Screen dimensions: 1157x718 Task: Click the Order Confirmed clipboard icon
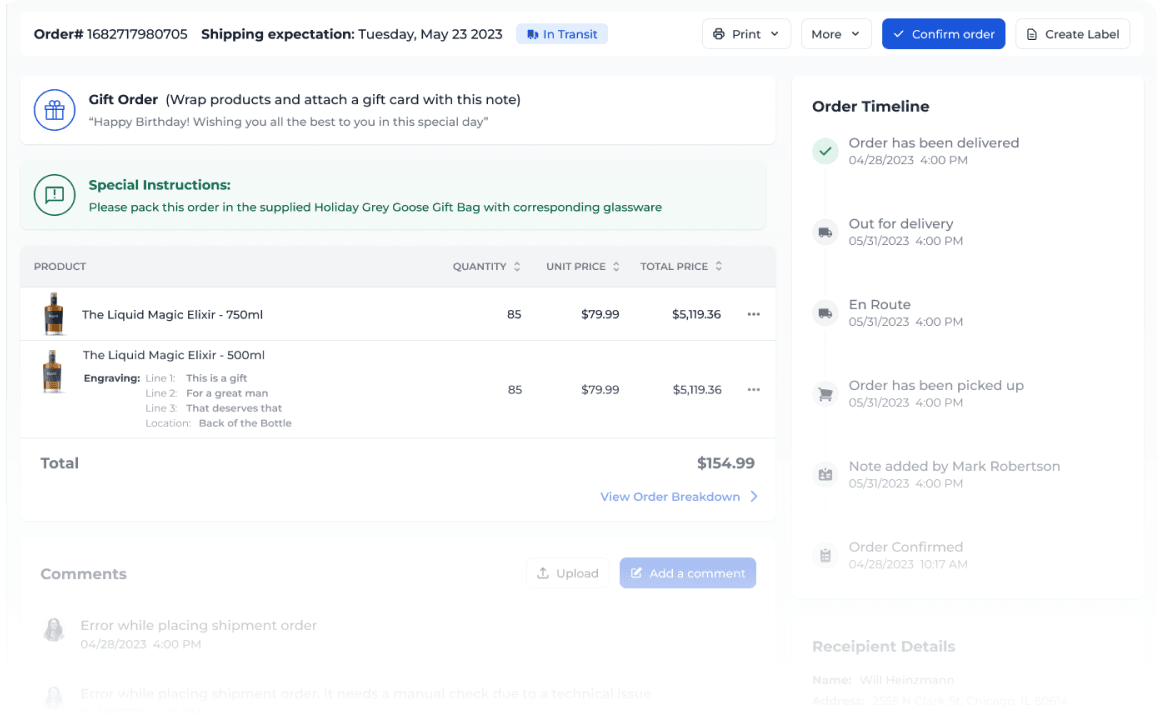825,555
